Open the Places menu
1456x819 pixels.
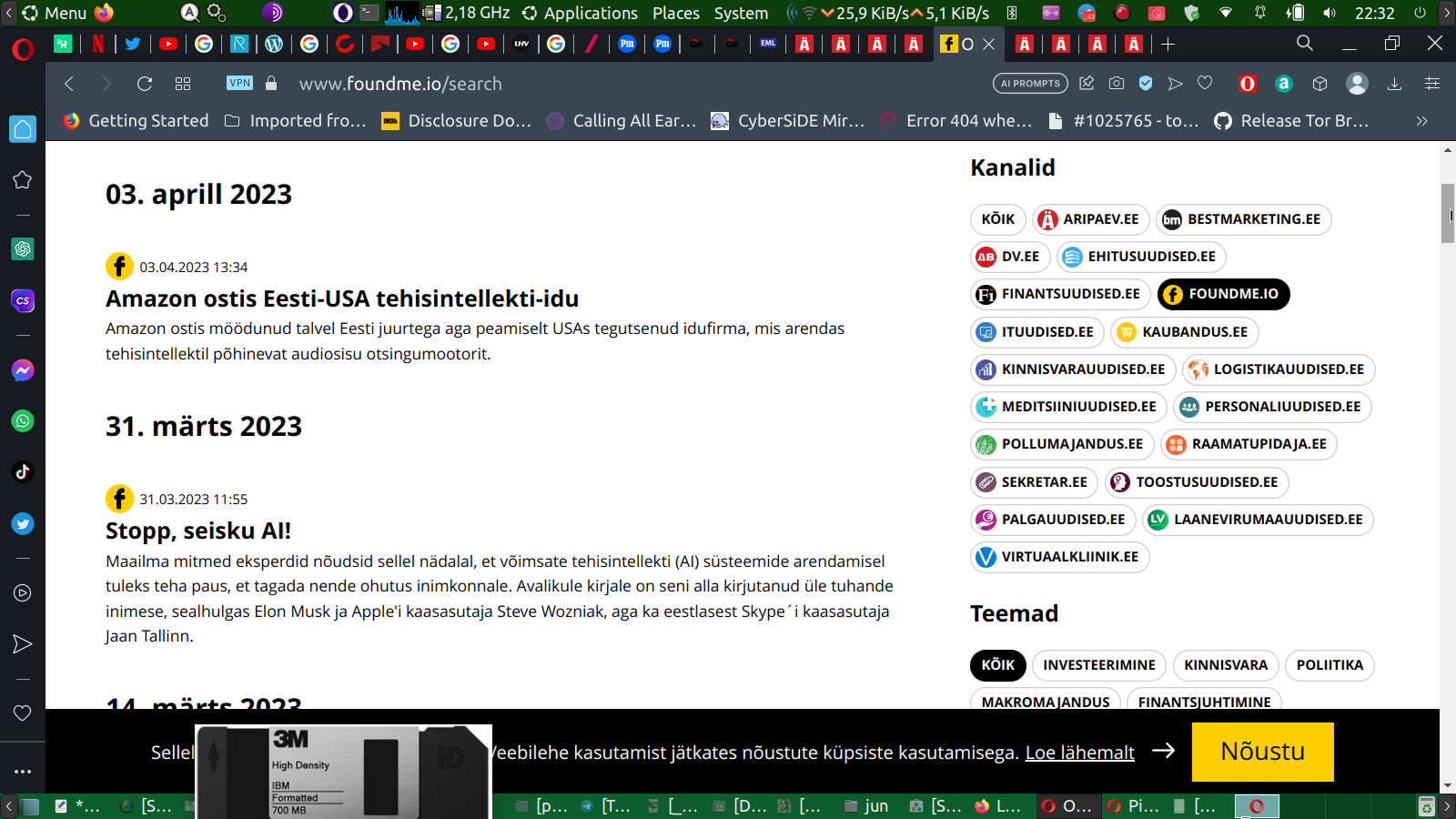676,13
